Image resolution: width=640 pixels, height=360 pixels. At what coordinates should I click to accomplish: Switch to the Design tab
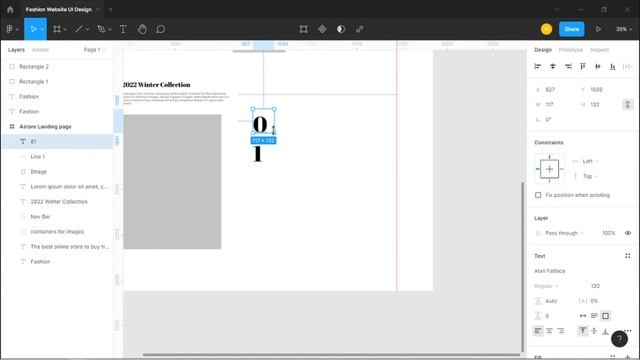pos(543,50)
